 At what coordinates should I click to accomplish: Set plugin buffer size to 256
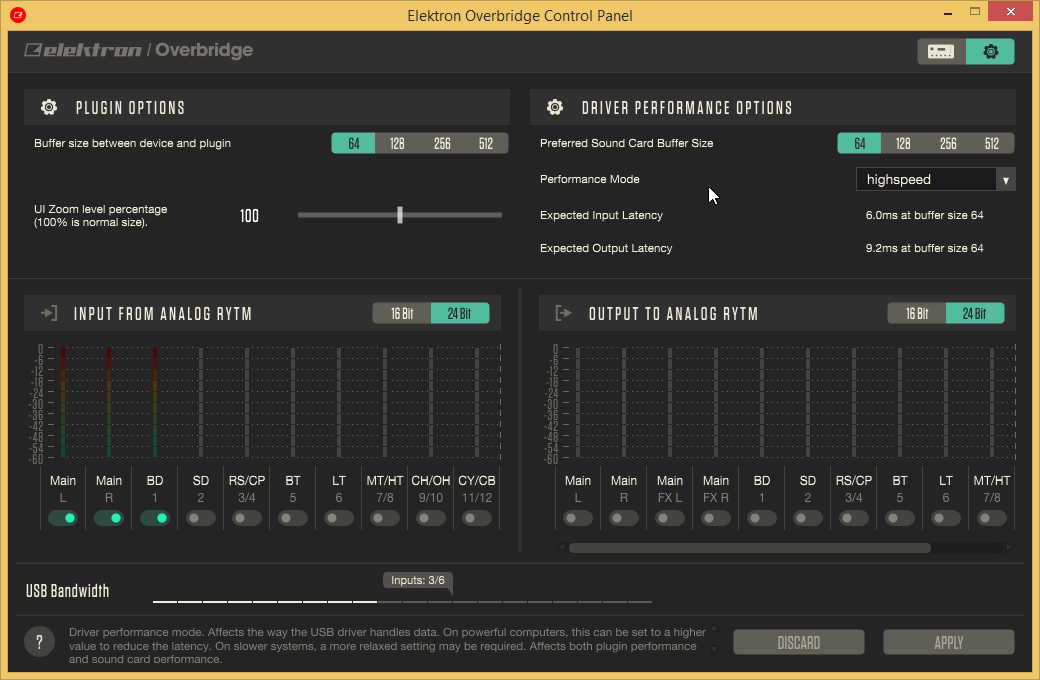coord(442,144)
